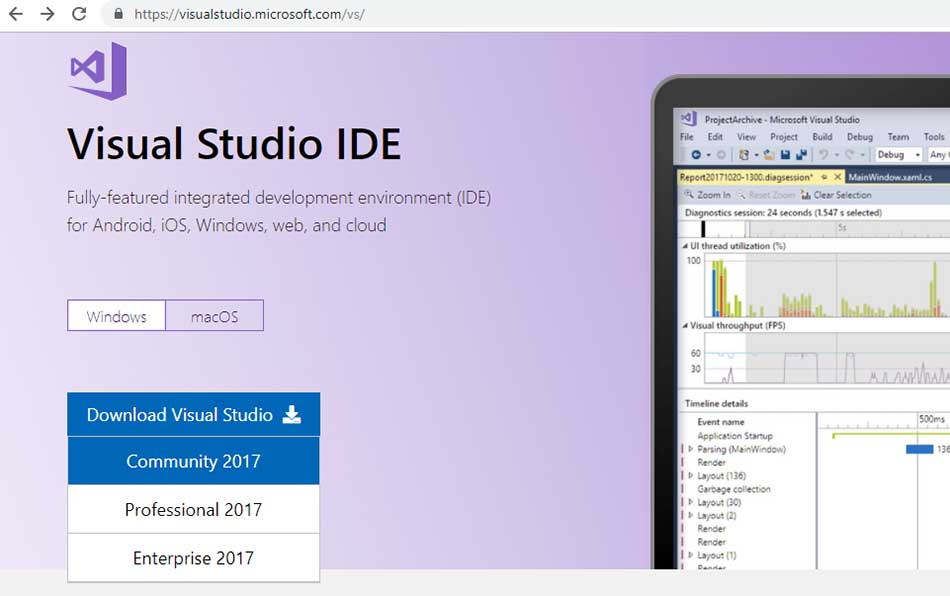The image size is (950, 596).
Task: Click the browser forward arrow
Action: point(47,15)
